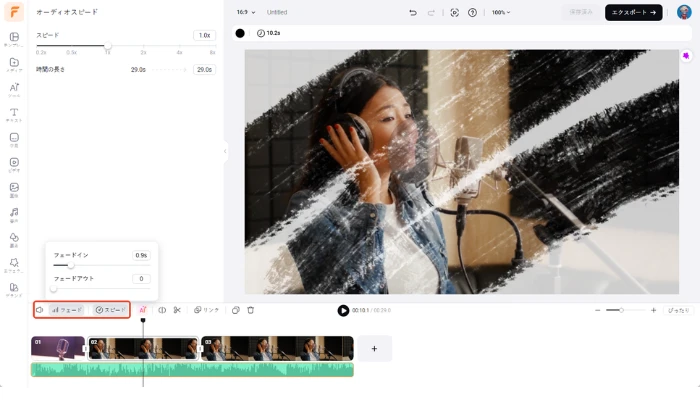Click the duplicate clip icon beside trash
This screenshot has width=700, height=400.
coord(236,310)
